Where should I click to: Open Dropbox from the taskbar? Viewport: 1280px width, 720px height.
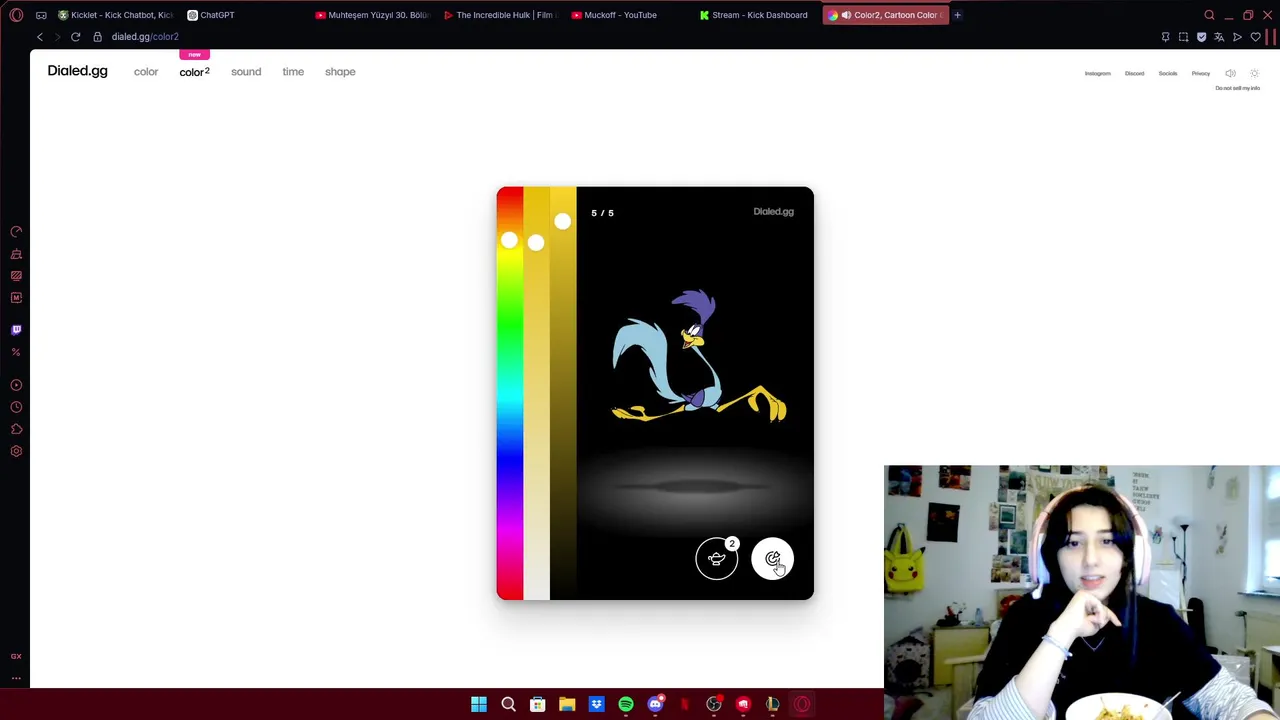pos(596,705)
